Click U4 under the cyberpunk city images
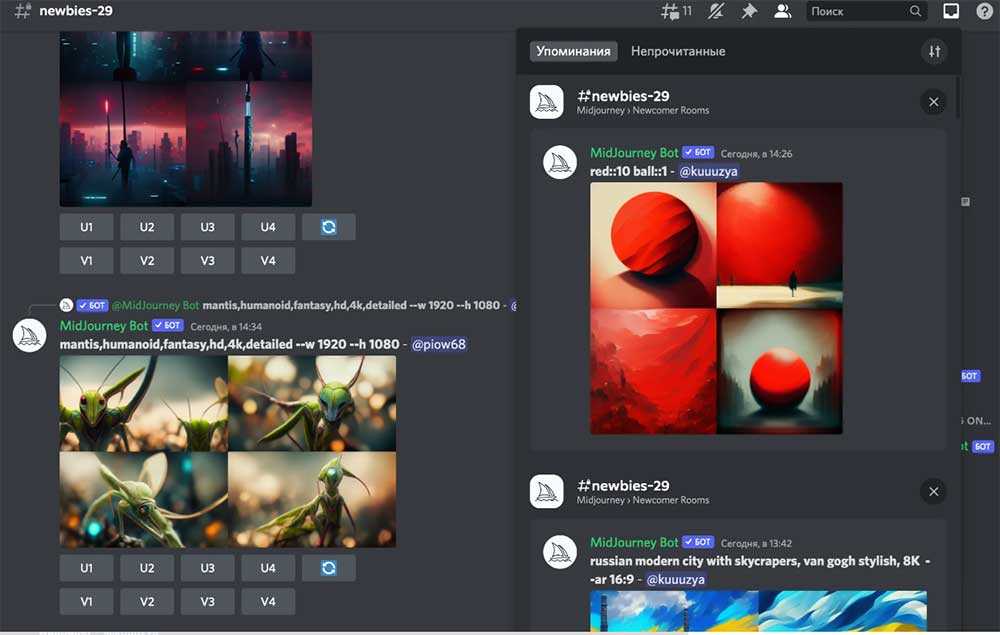 point(268,227)
